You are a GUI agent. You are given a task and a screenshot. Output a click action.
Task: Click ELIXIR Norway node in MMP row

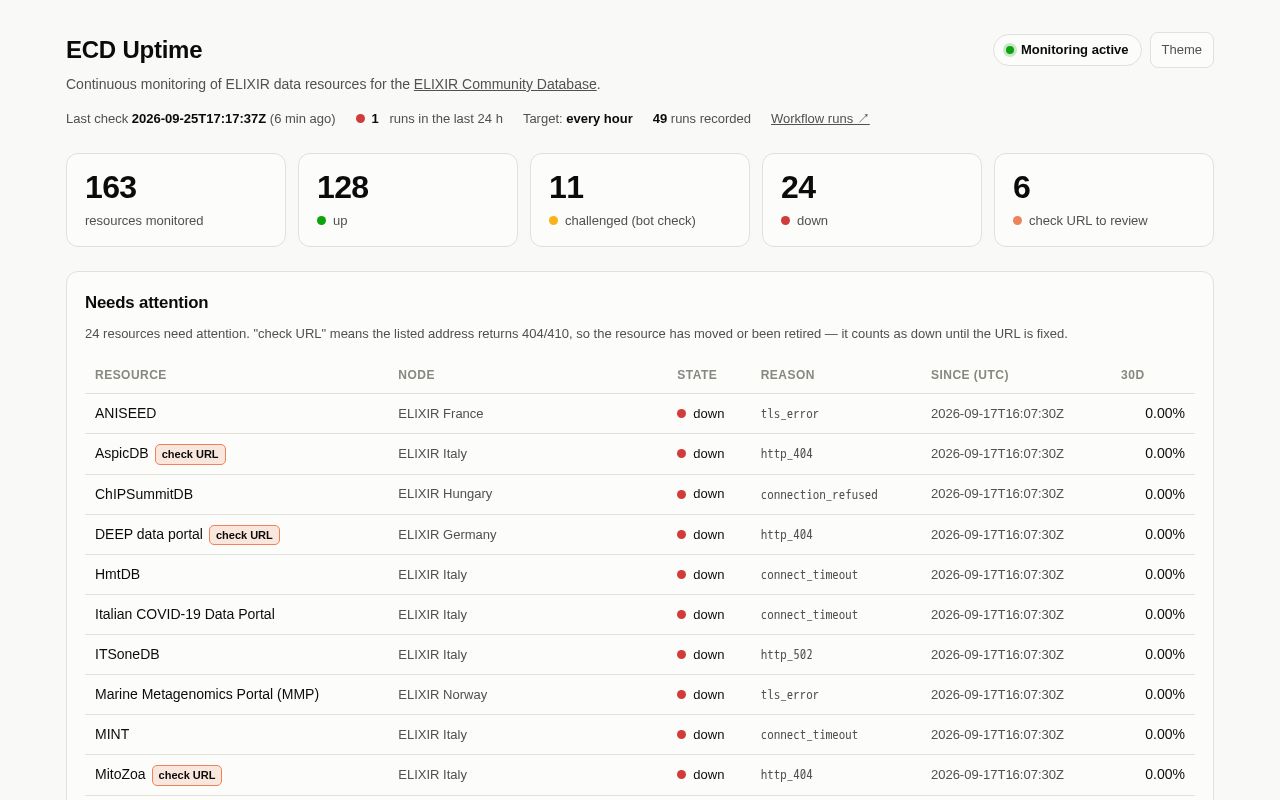pyautogui.click(x=443, y=694)
